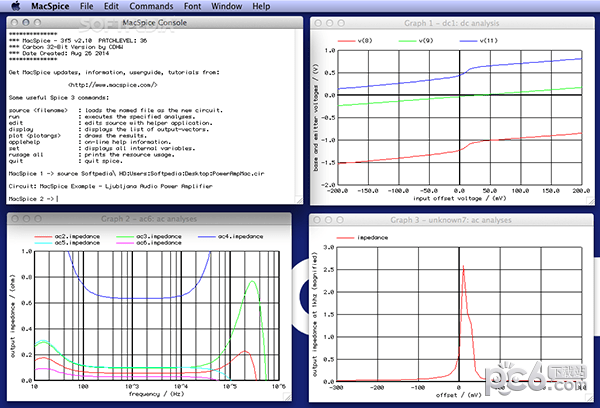Open the MacSpice application menu

[x=50, y=6]
